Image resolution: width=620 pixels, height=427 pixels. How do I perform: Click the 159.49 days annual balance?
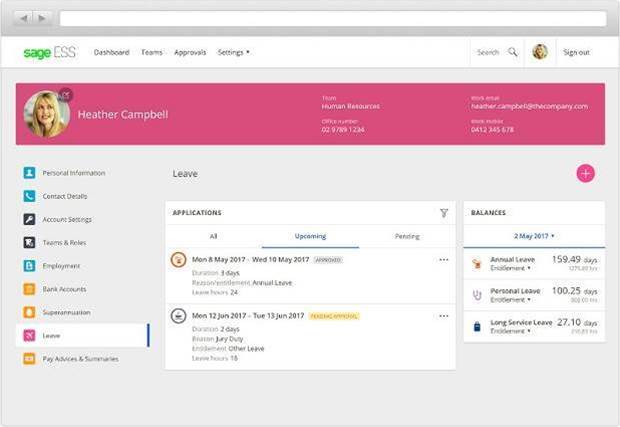coord(574,259)
